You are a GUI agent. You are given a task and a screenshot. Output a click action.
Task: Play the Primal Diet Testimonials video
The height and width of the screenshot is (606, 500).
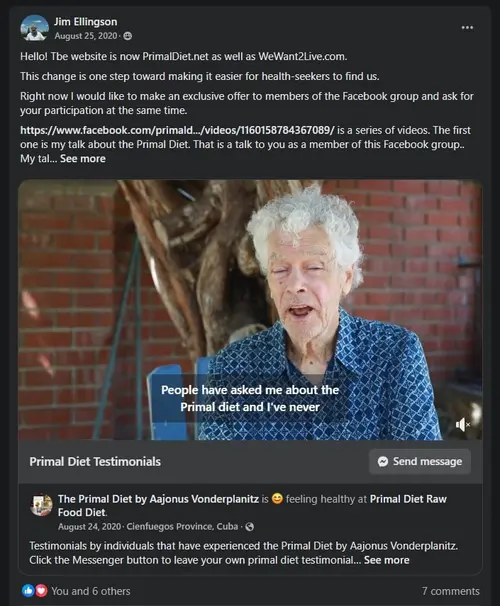250,310
